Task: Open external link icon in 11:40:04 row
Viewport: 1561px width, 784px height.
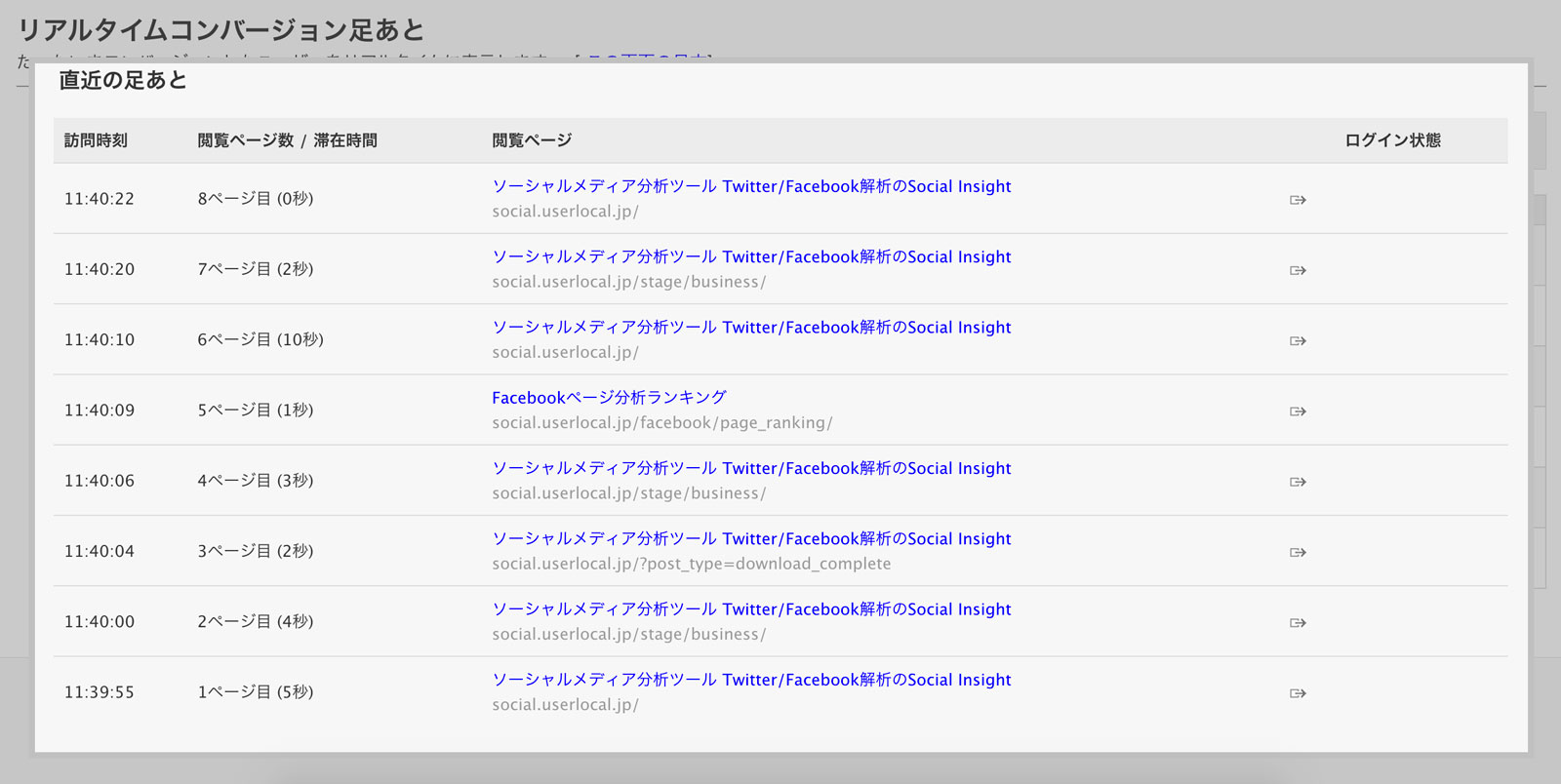Action: (1298, 552)
